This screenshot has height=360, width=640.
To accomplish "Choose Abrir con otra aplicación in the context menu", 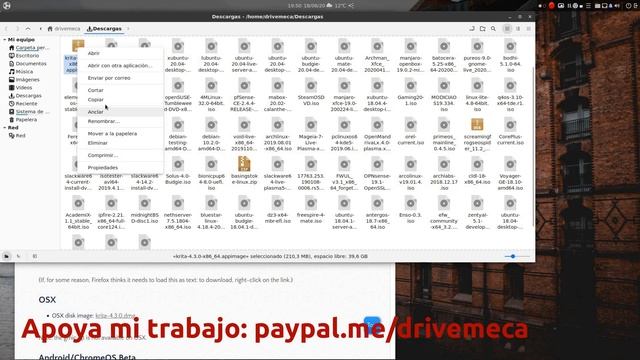I will tap(121, 65).
